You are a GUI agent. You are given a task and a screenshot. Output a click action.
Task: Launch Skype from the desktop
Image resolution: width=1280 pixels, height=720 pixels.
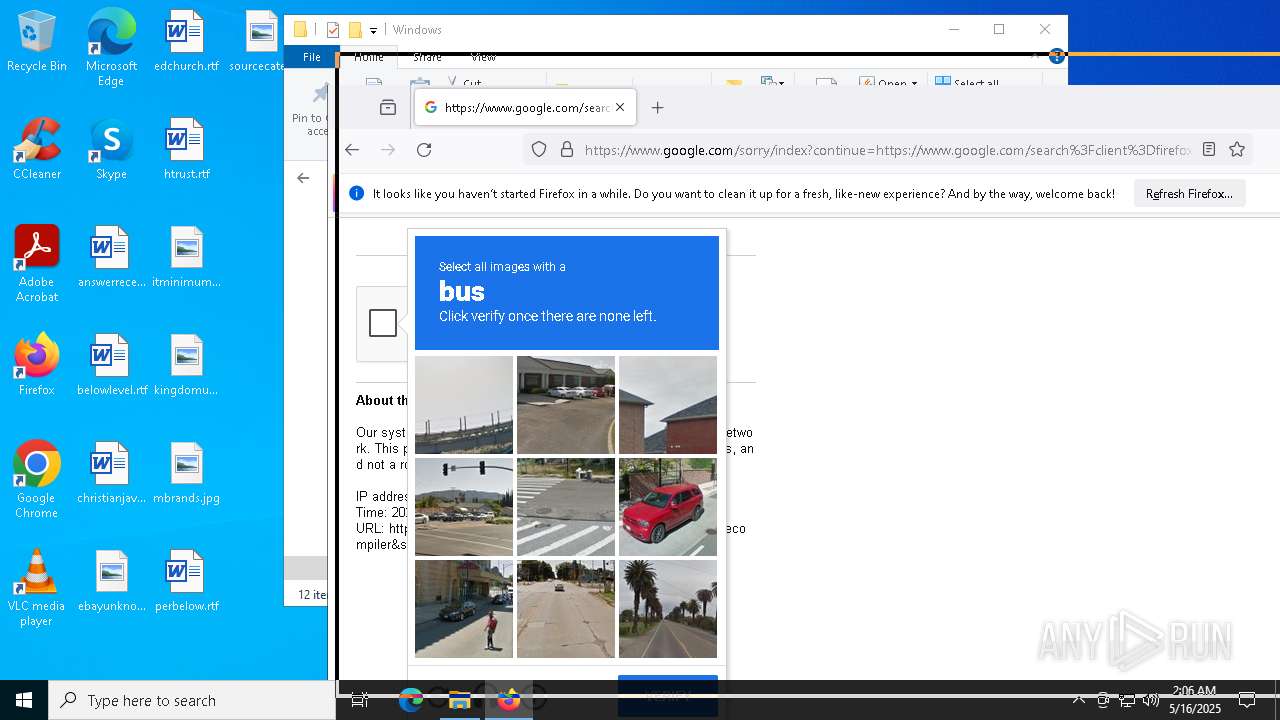tap(111, 149)
